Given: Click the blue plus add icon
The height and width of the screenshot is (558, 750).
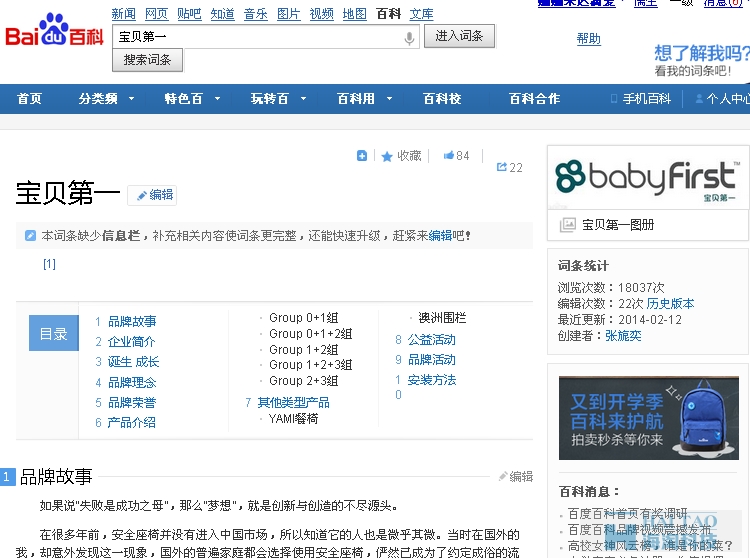Looking at the screenshot, I should click(x=362, y=155).
